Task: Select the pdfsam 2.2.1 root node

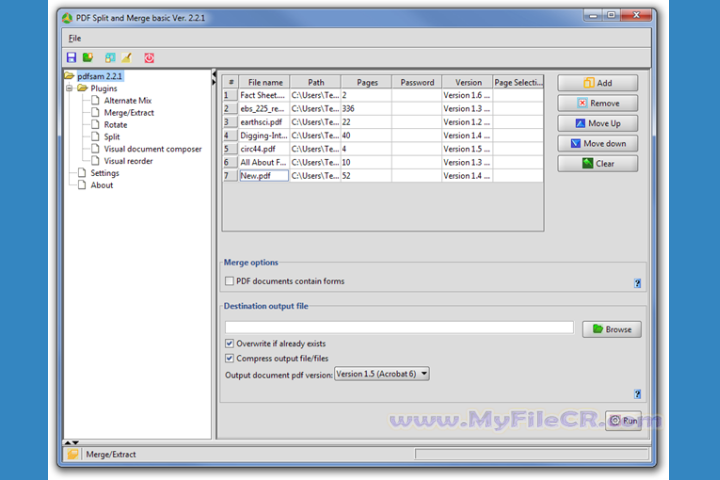Action: click(100, 76)
